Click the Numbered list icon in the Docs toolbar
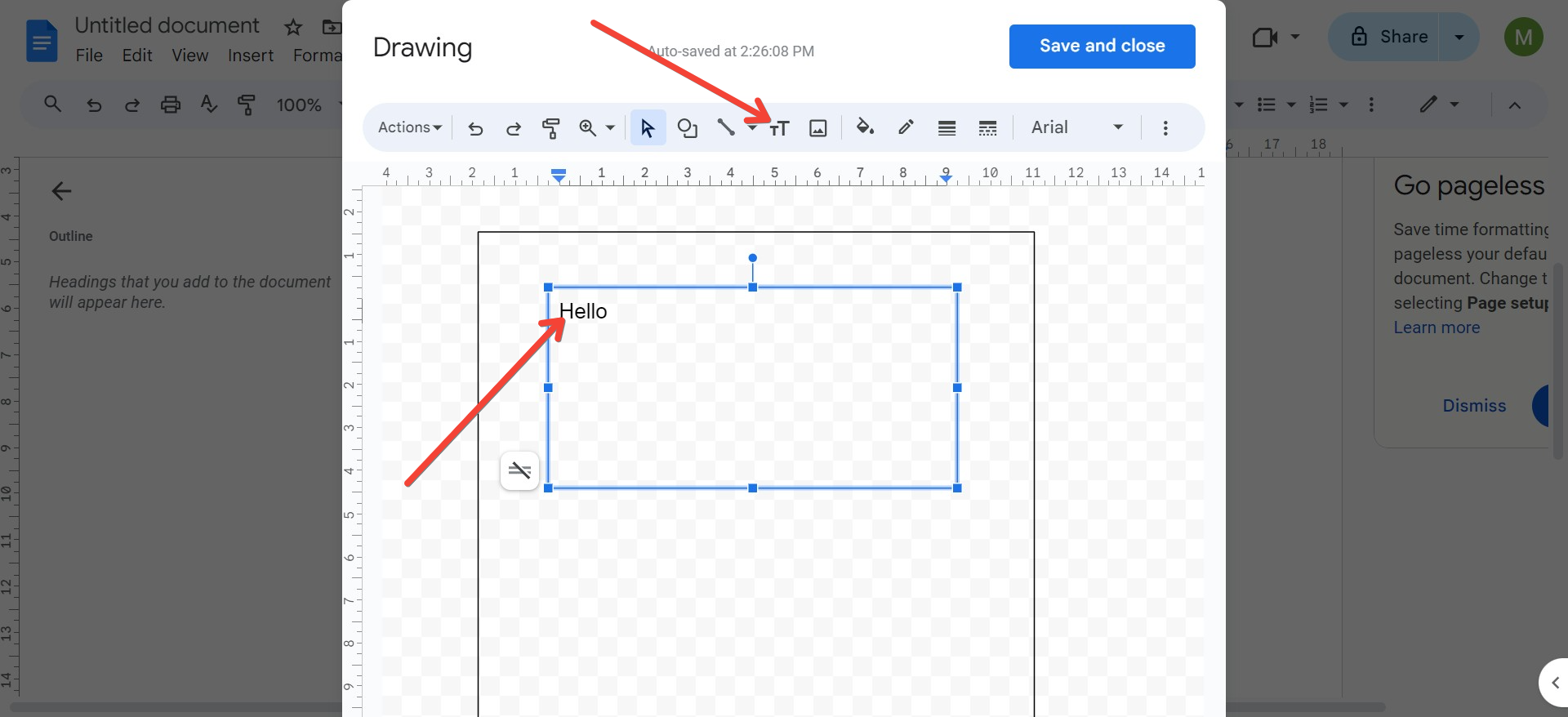The height and width of the screenshot is (717, 1568). [x=1318, y=105]
